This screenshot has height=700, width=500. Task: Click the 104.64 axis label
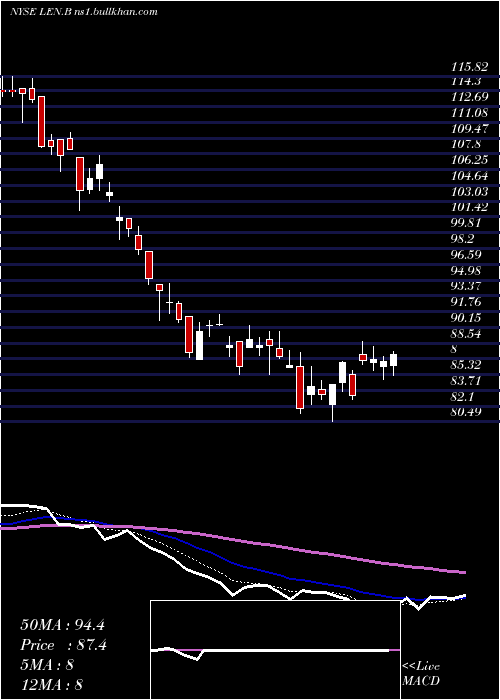pyautogui.click(x=469, y=175)
